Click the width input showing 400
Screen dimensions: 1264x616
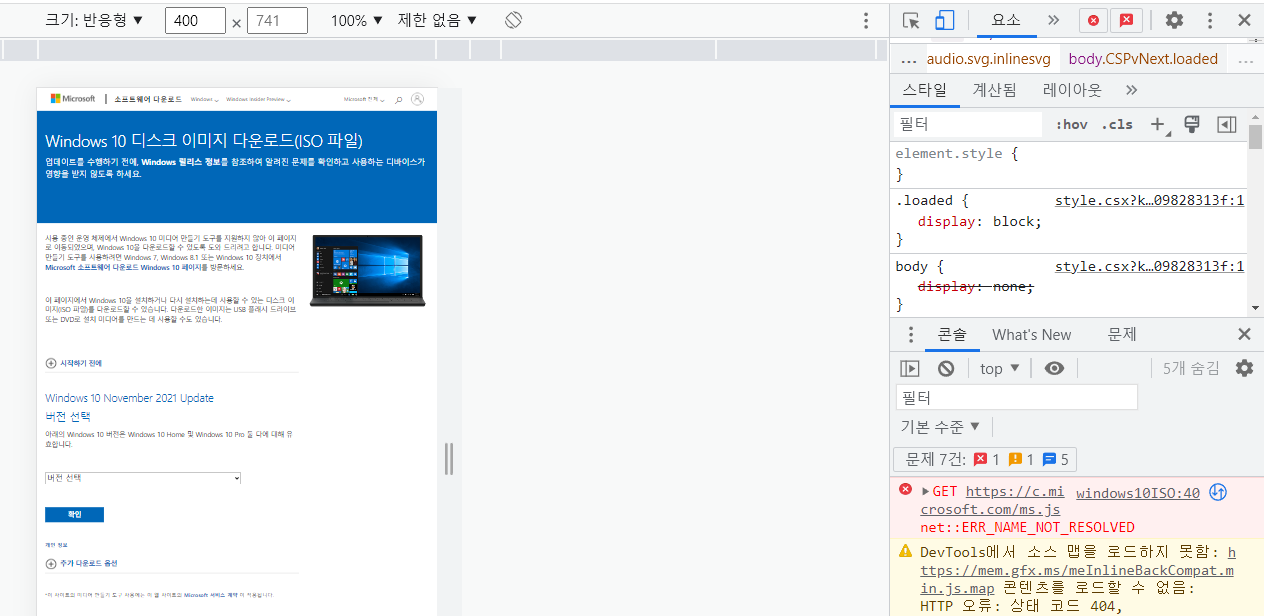pyautogui.click(x=195, y=20)
